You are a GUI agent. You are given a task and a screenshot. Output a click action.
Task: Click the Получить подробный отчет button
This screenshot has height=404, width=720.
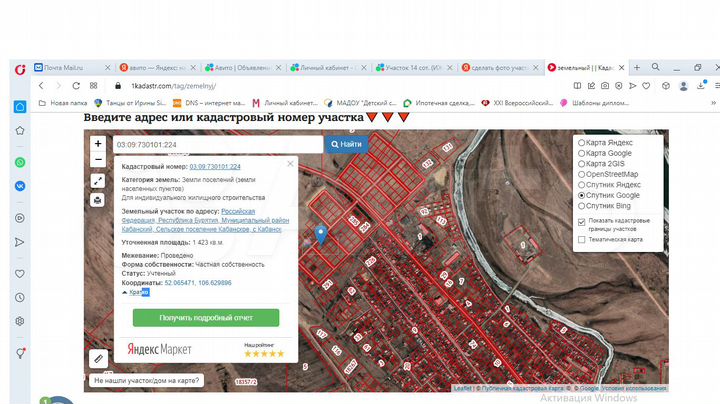point(206,318)
